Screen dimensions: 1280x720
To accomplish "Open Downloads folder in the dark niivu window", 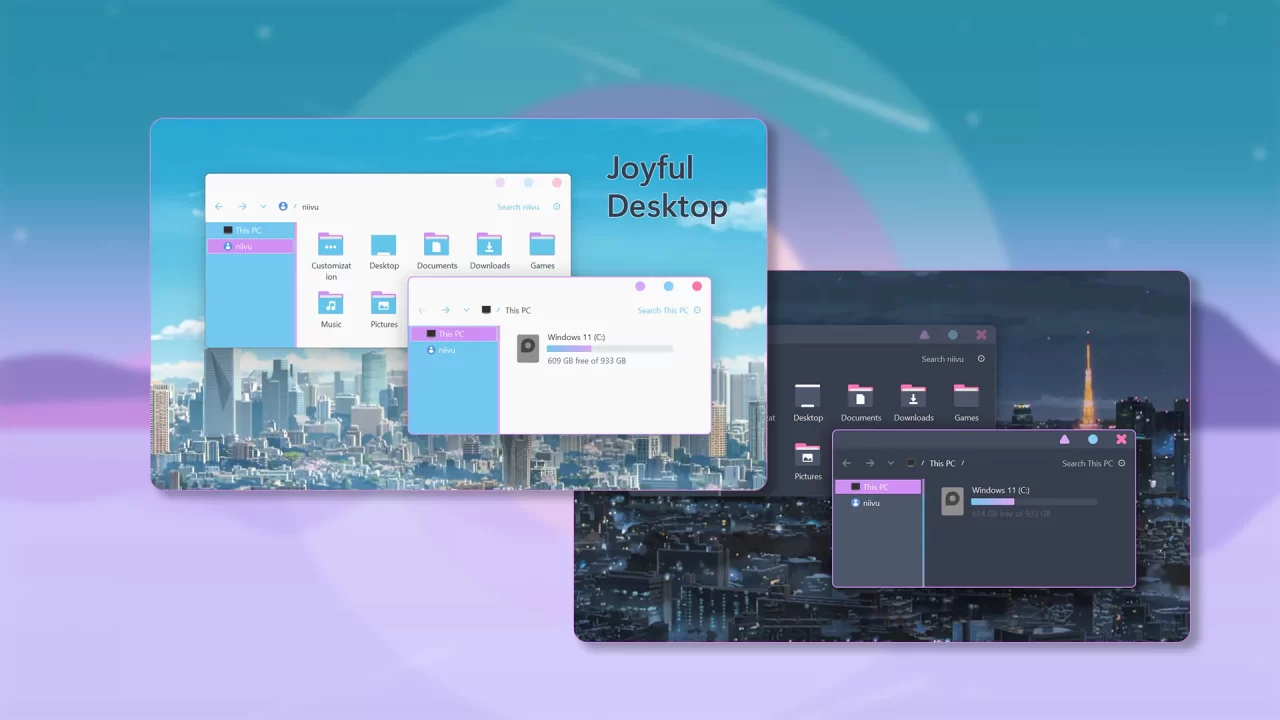I will click(x=914, y=403).
